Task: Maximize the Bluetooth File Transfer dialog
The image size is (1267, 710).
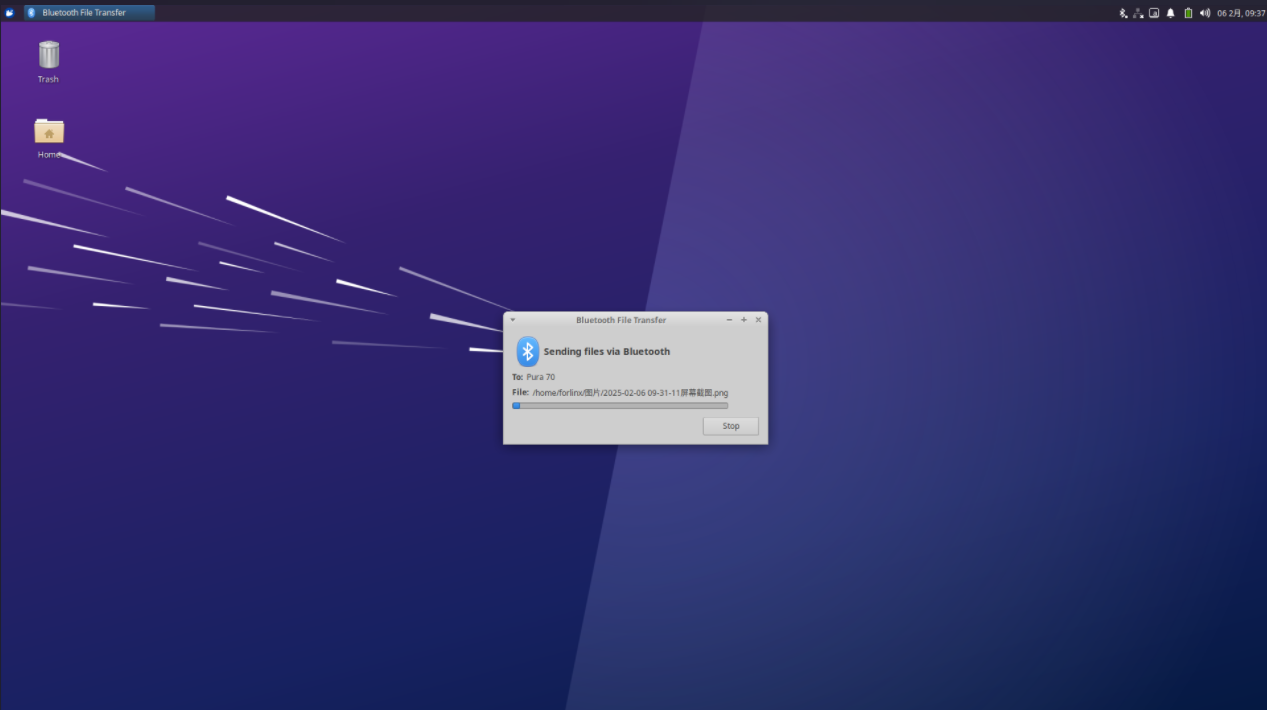Action: (744, 320)
